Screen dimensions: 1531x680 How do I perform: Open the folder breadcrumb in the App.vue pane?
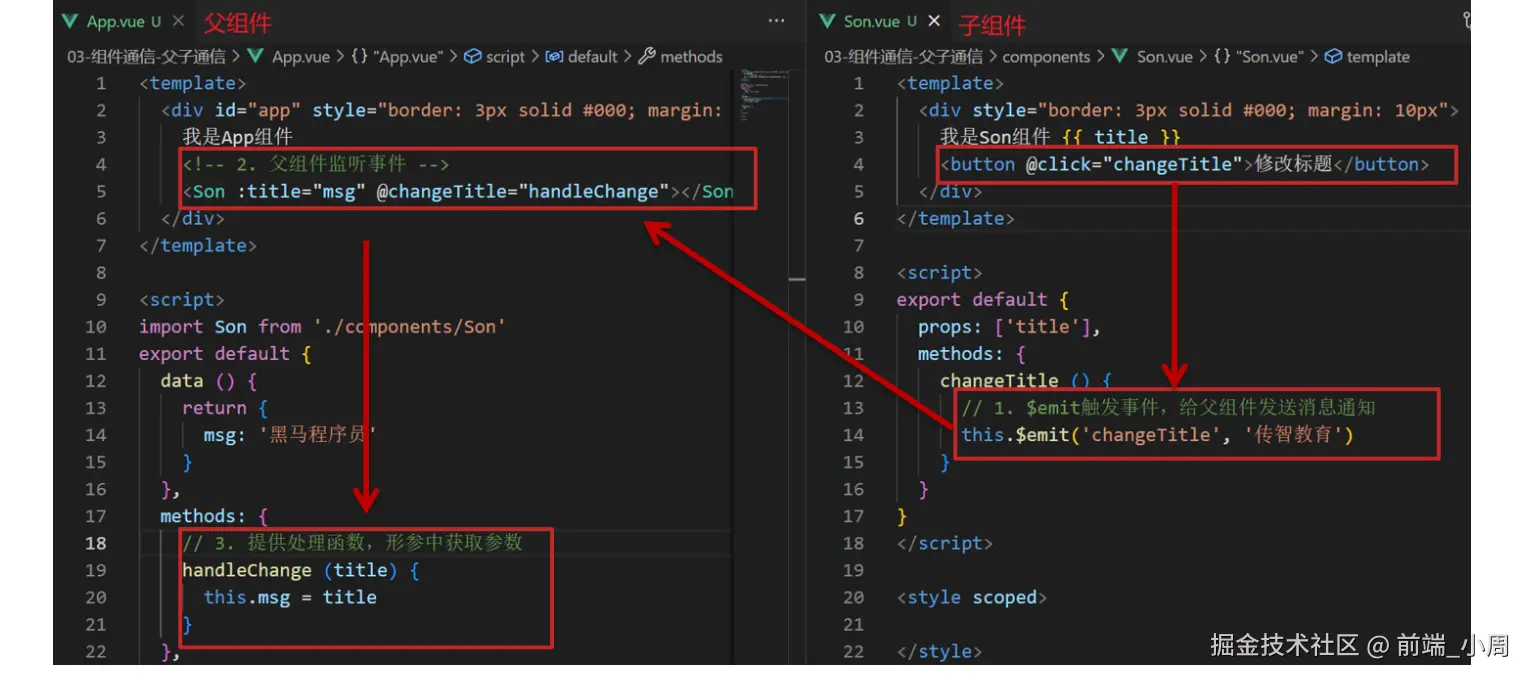click(146, 57)
